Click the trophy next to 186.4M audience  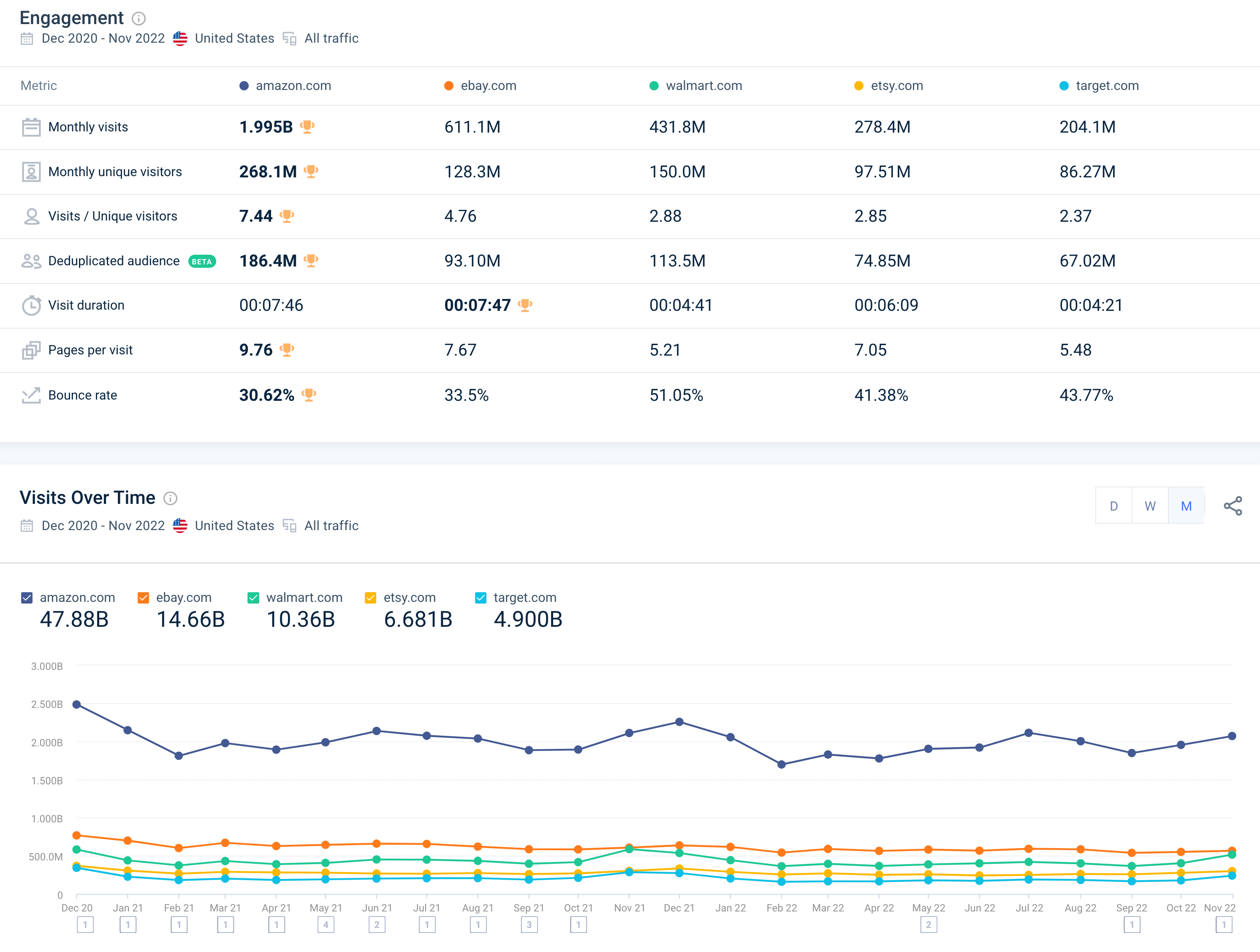[x=311, y=260]
